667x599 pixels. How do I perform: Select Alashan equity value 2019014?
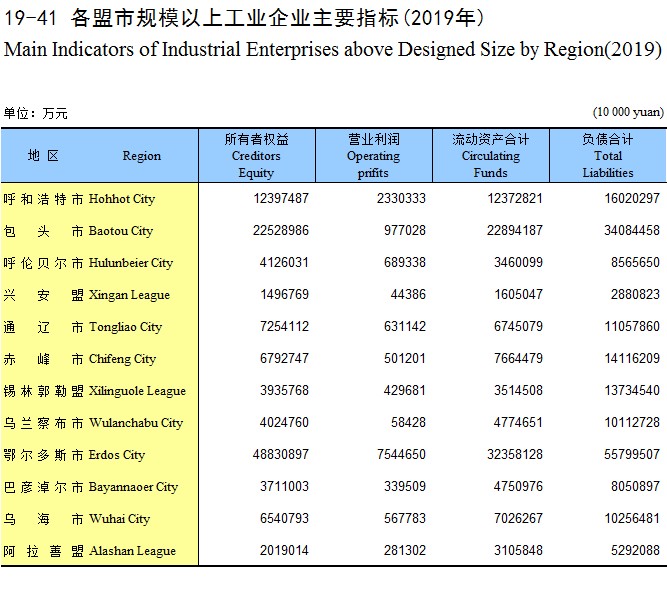[284, 550]
